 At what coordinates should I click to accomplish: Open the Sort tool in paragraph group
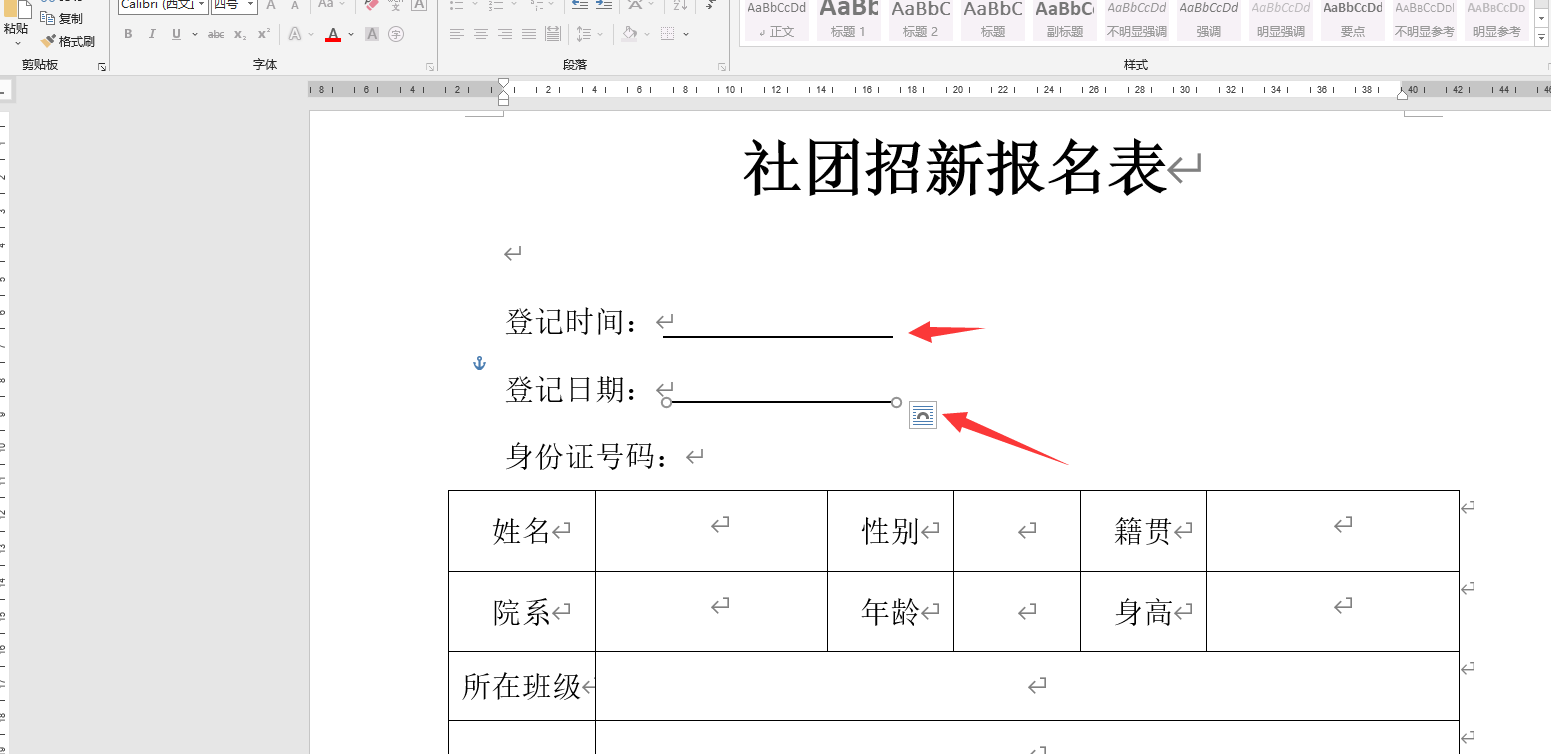680,7
